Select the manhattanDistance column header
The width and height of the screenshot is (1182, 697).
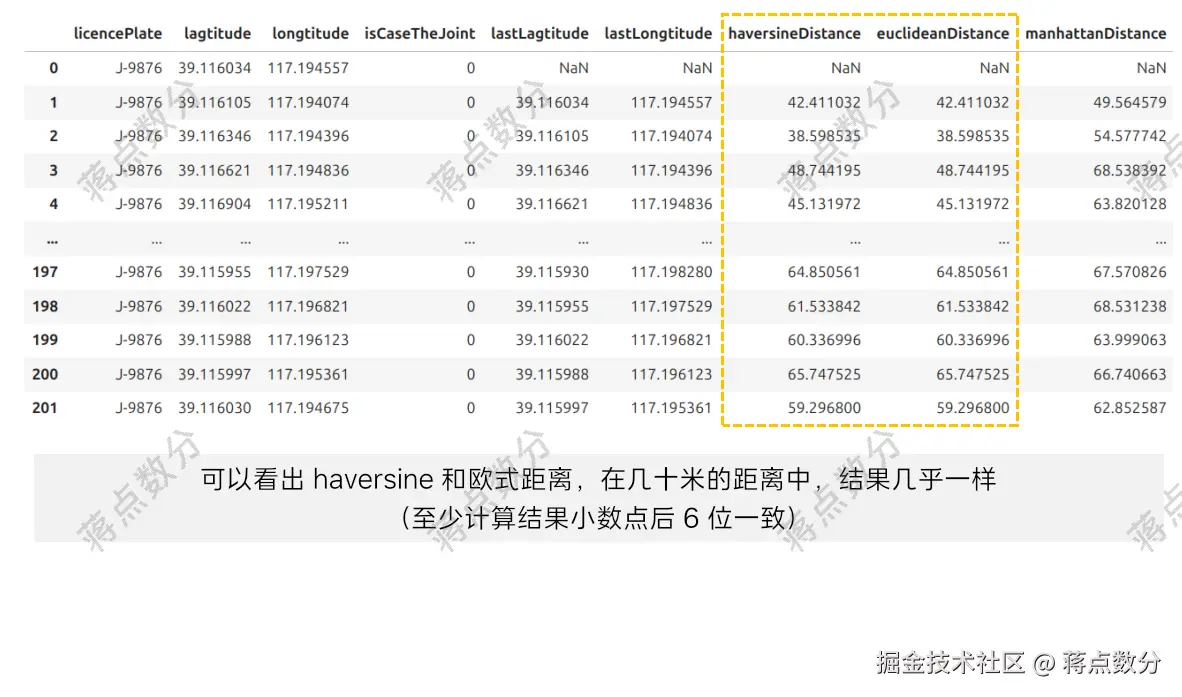pyautogui.click(x=1096, y=33)
